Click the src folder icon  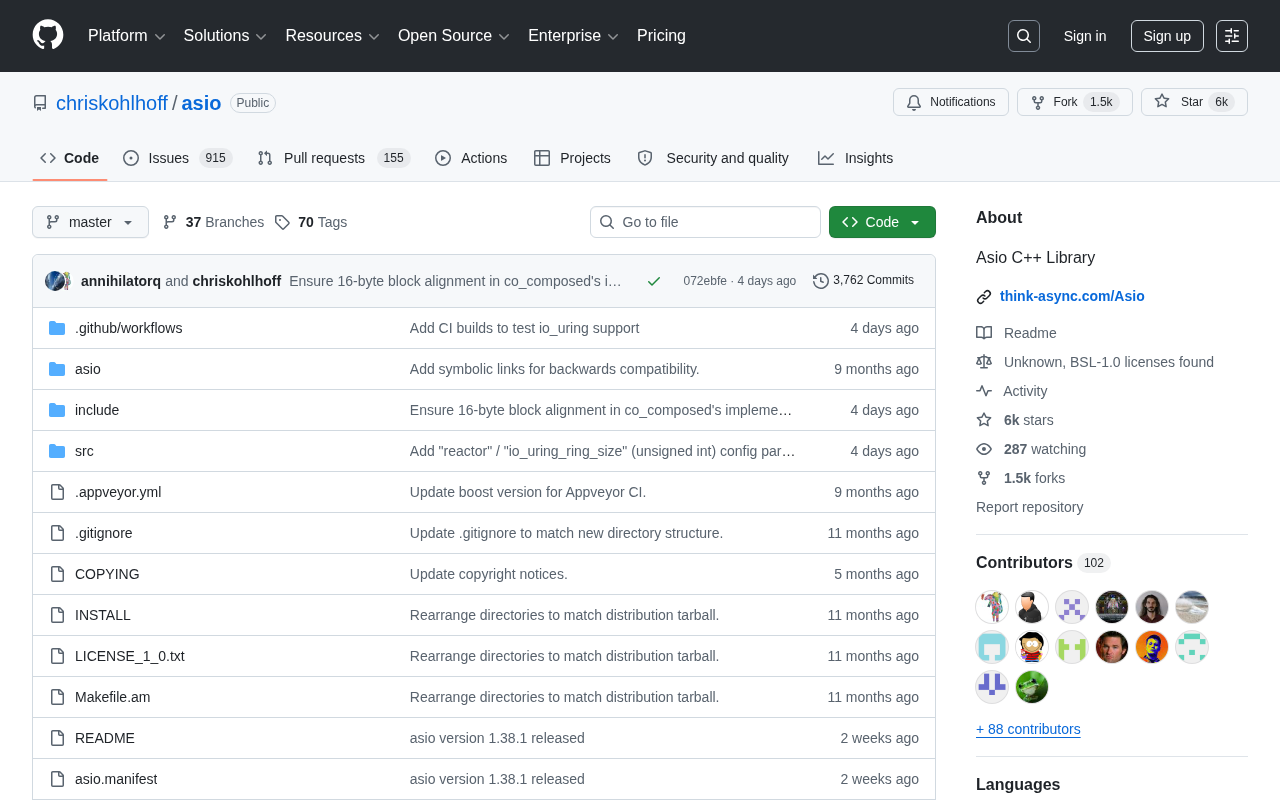pyautogui.click(x=57, y=451)
